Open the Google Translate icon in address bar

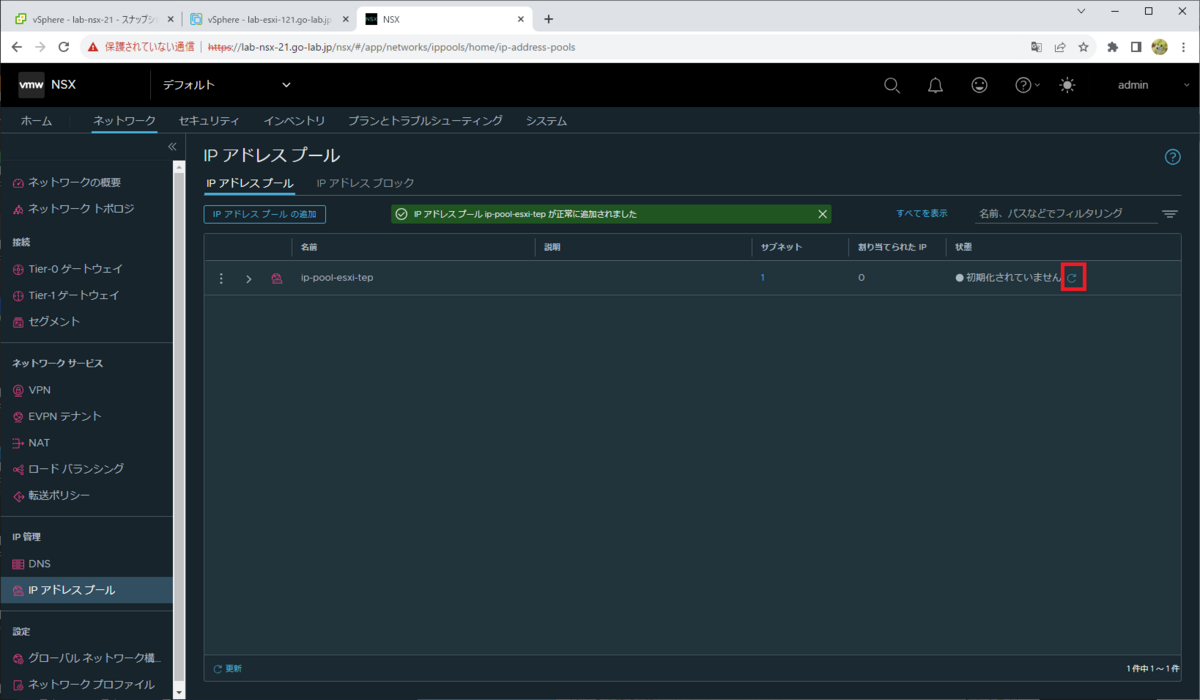pyautogui.click(x=1036, y=47)
